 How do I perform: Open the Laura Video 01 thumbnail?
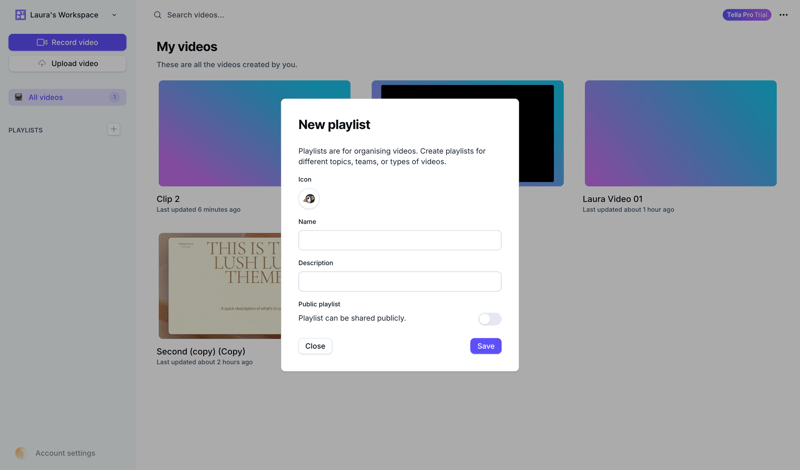tap(681, 133)
